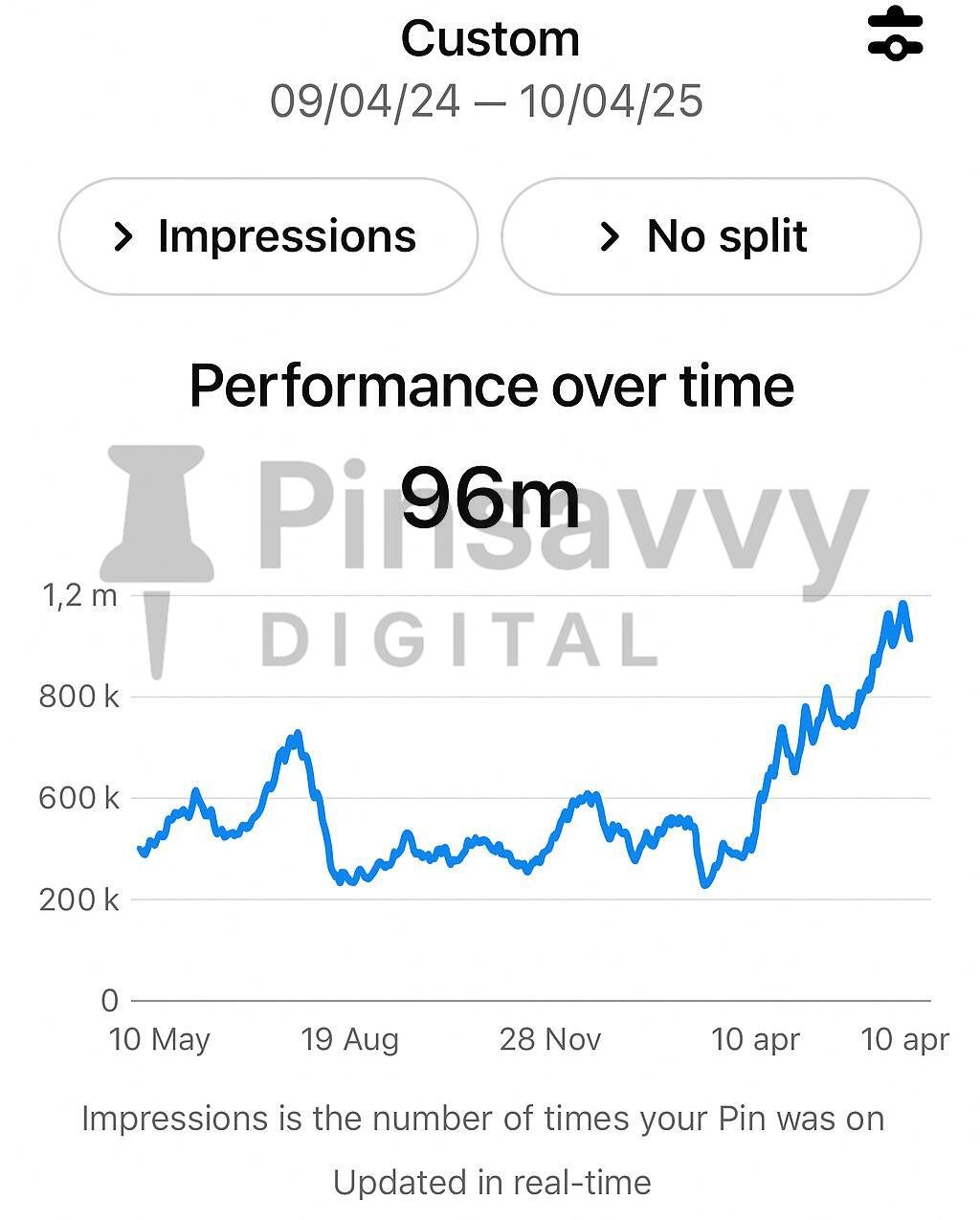Open the filter settings sliders icon
Screen dimensions: 980x1220
pyautogui.click(x=895, y=33)
